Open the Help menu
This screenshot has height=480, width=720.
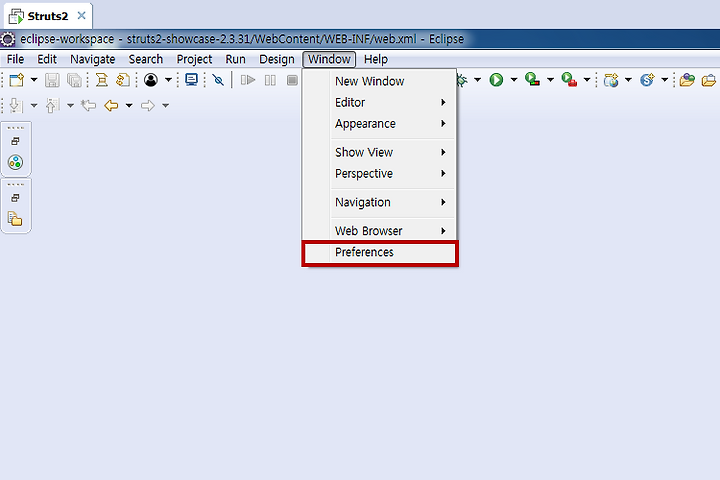376,59
